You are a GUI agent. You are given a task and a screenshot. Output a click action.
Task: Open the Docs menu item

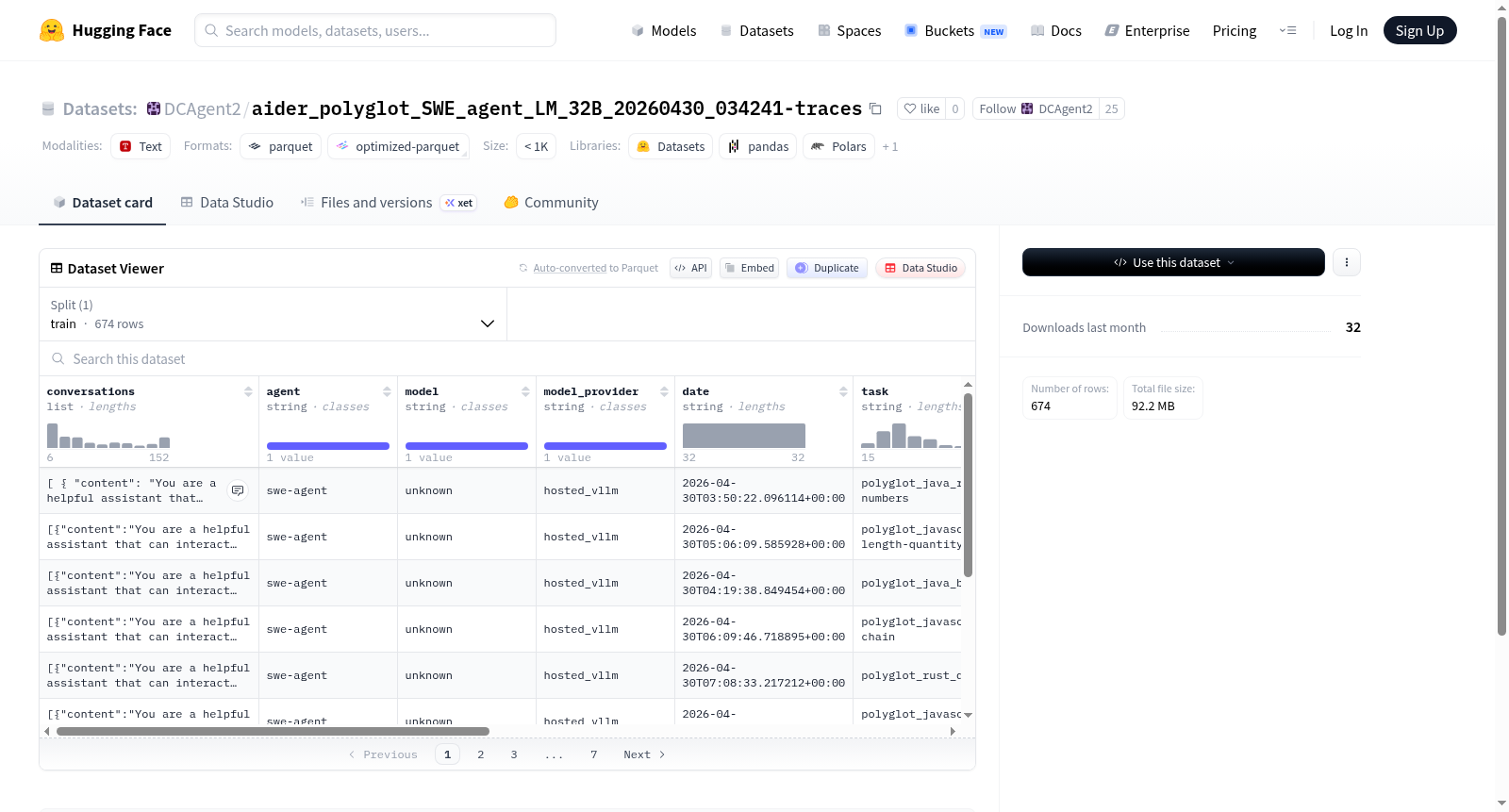pyautogui.click(x=1056, y=30)
